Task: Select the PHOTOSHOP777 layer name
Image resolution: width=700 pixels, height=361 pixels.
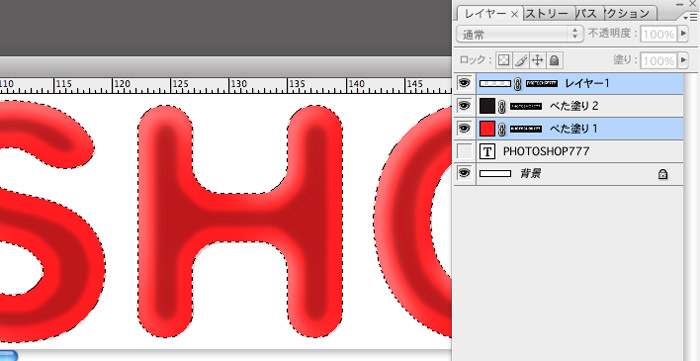Action: [546, 151]
